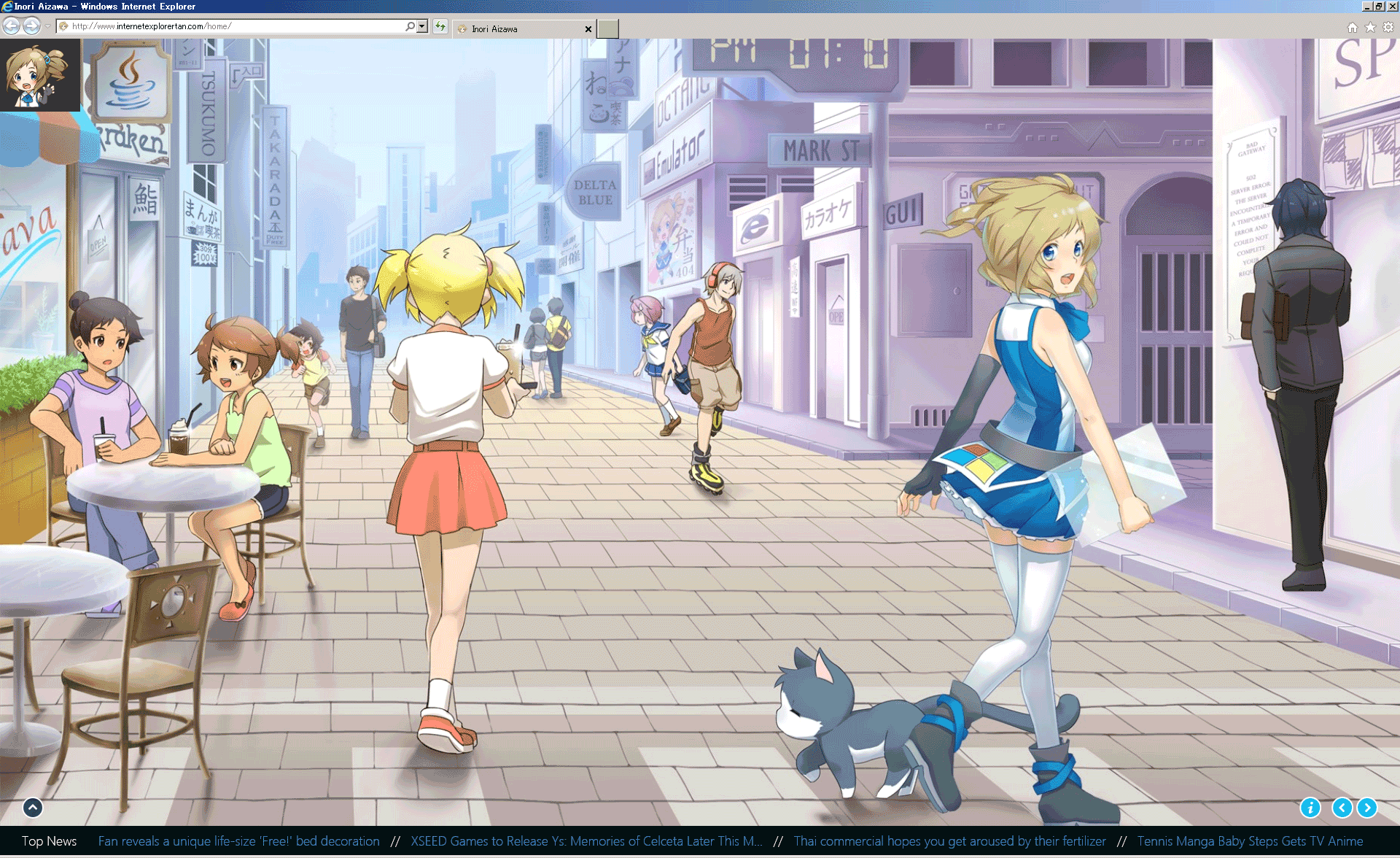Open the Thai commercial fertilizer news link
The height and width of the screenshot is (858, 1400).
(x=950, y=841)
